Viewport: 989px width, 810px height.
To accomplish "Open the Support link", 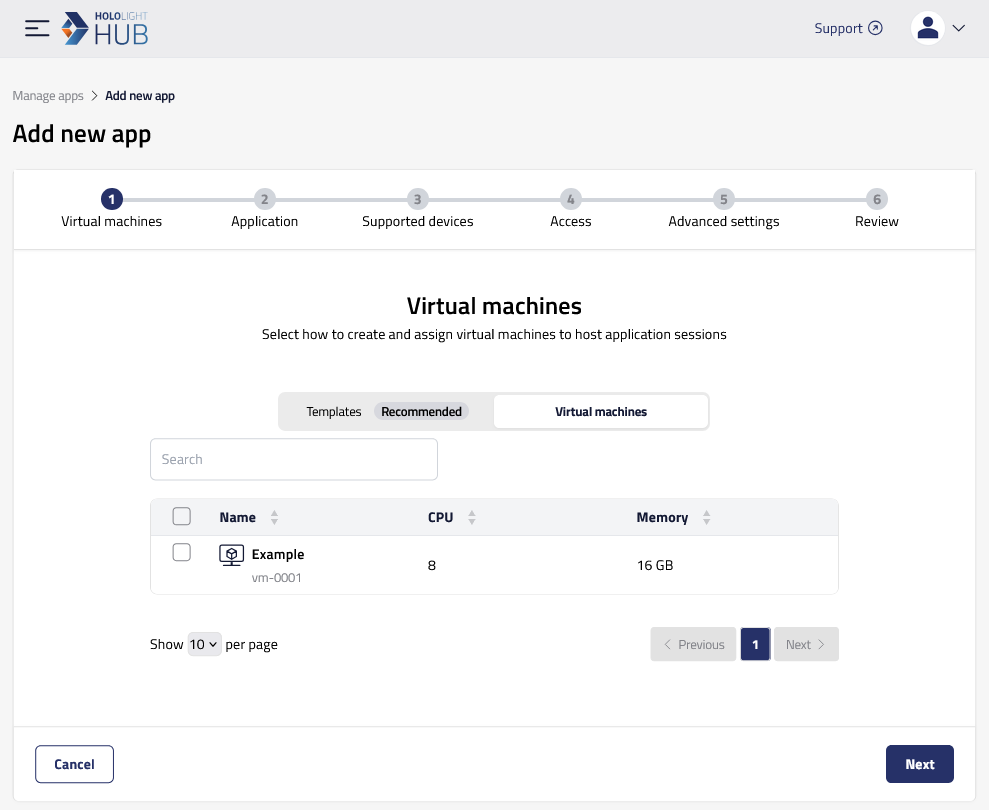I will coord(848,28).
